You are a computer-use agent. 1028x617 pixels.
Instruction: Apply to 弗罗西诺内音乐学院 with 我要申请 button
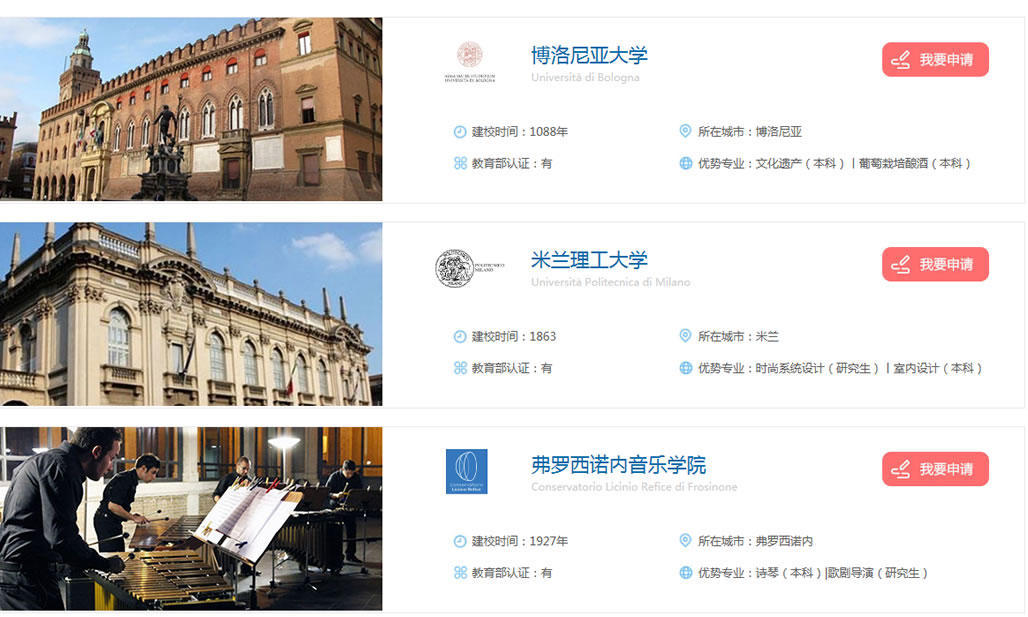[935, 469]
